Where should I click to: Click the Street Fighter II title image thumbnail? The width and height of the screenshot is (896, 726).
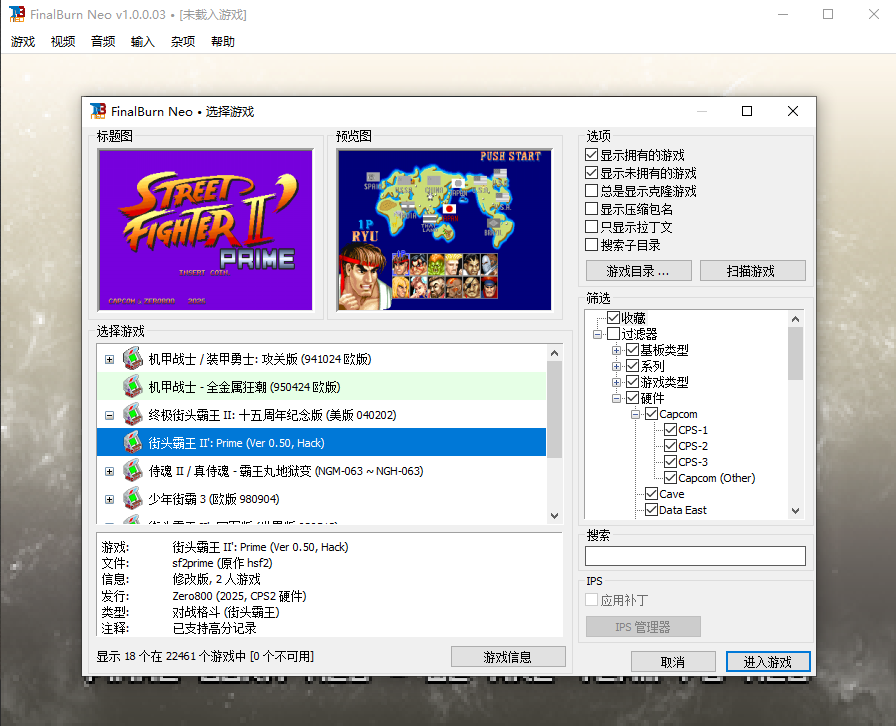click(x=205, y=229)
